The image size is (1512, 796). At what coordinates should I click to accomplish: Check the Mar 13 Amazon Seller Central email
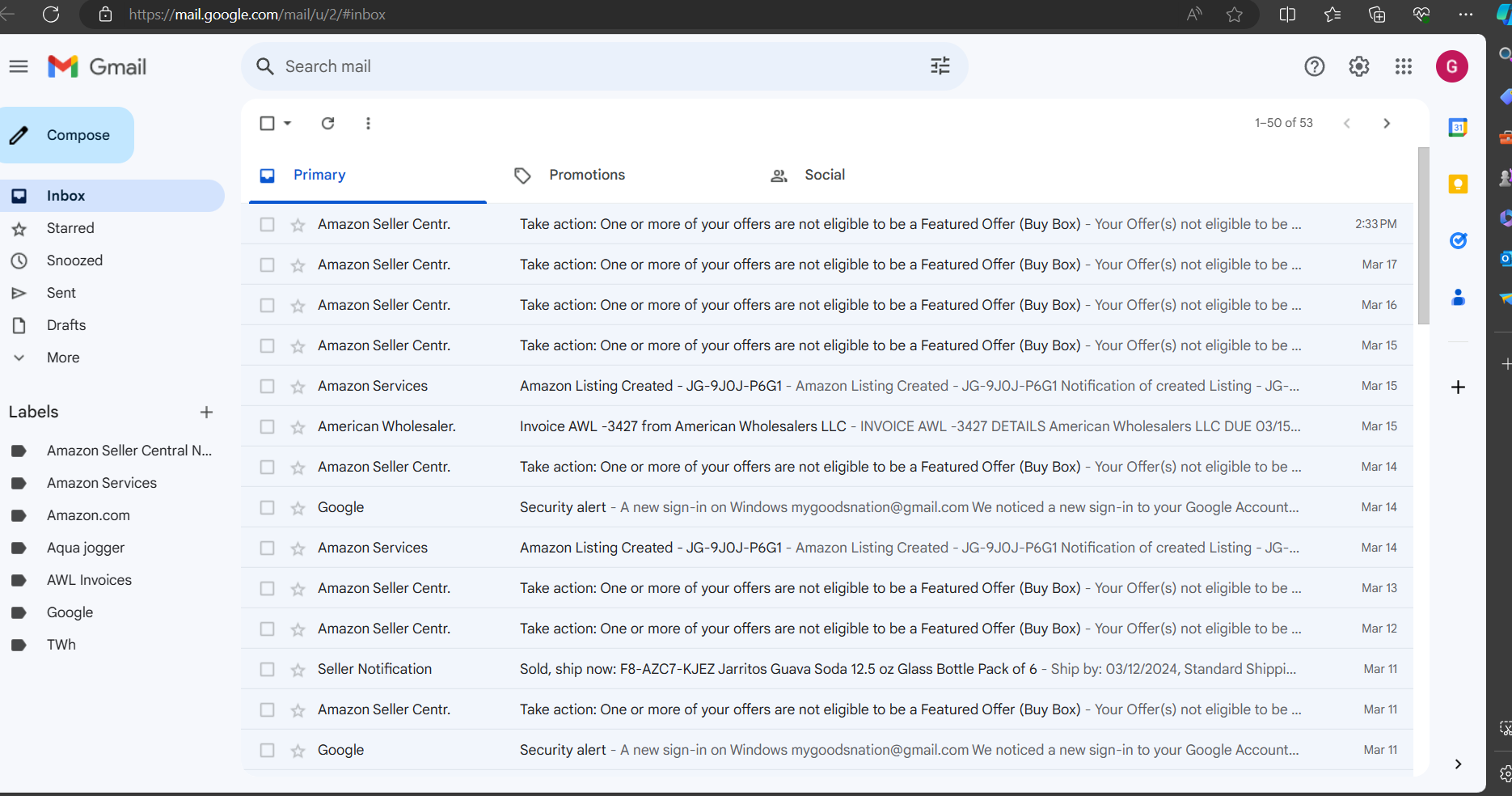click(267, 588)
